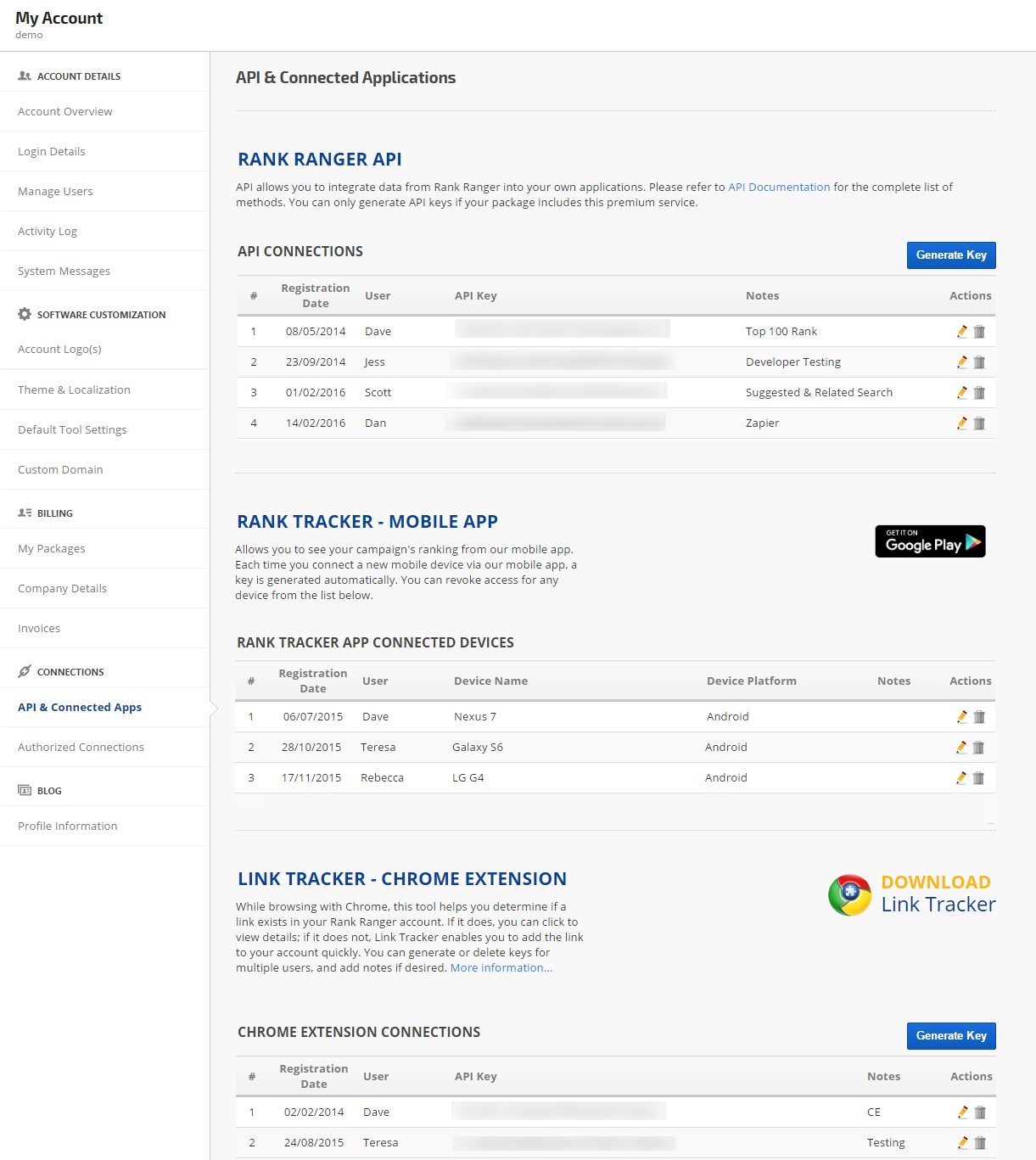Edit the Zapier API key row

tap(962, 423)
